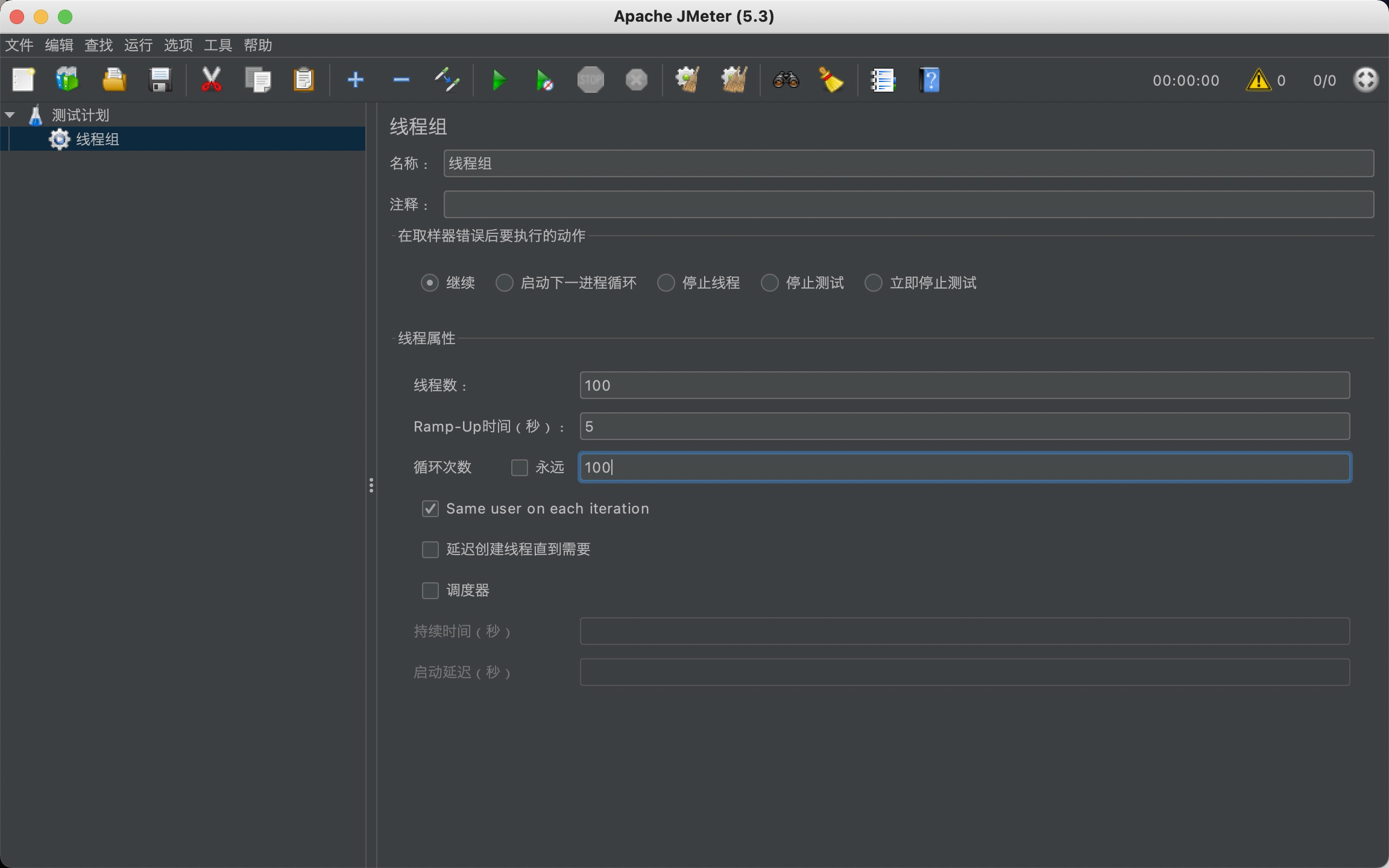Select the 停止线程 radio option
The width and height of the screenshot is (1389, 868).
[x=666, y=283]
